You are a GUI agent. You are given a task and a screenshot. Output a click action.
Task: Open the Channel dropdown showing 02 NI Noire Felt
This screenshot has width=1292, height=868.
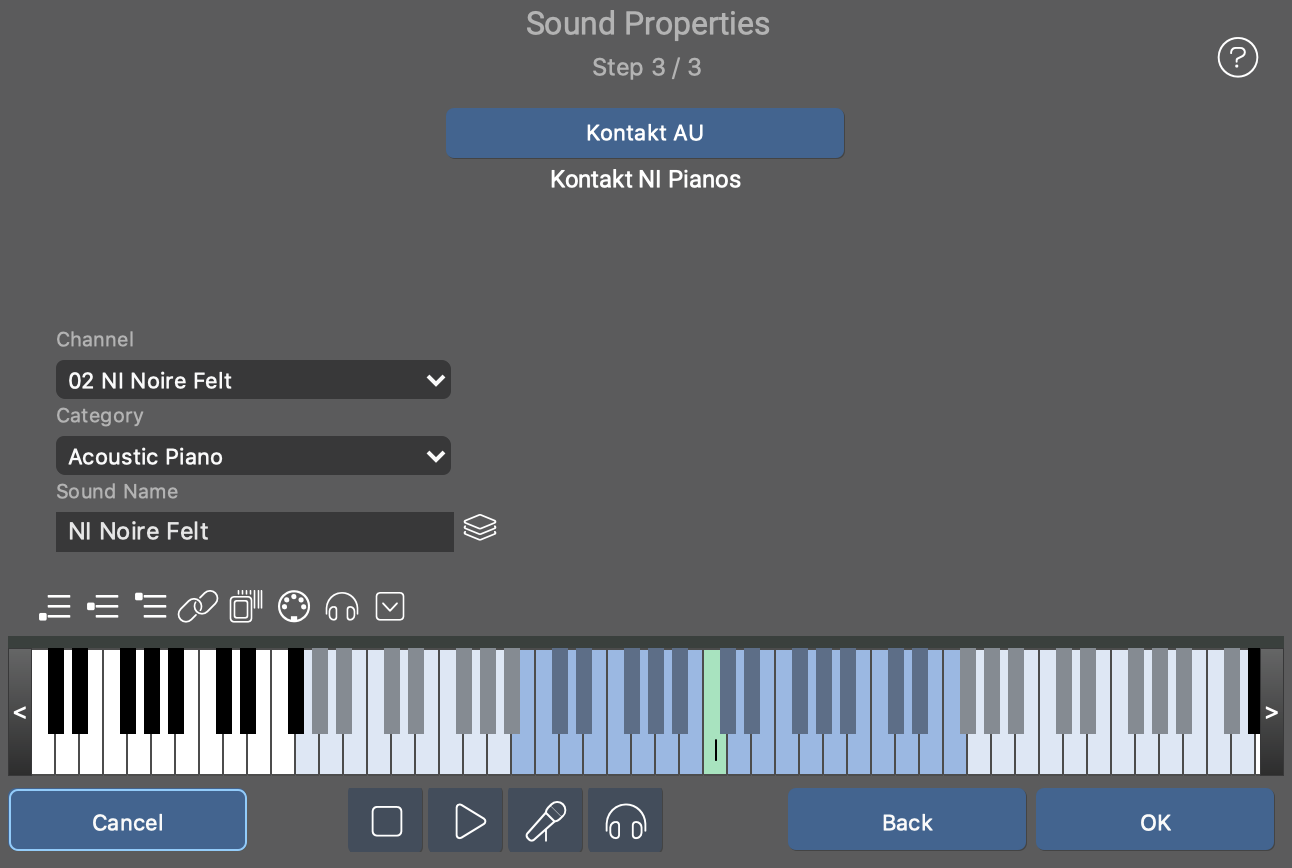click(253, 380)
